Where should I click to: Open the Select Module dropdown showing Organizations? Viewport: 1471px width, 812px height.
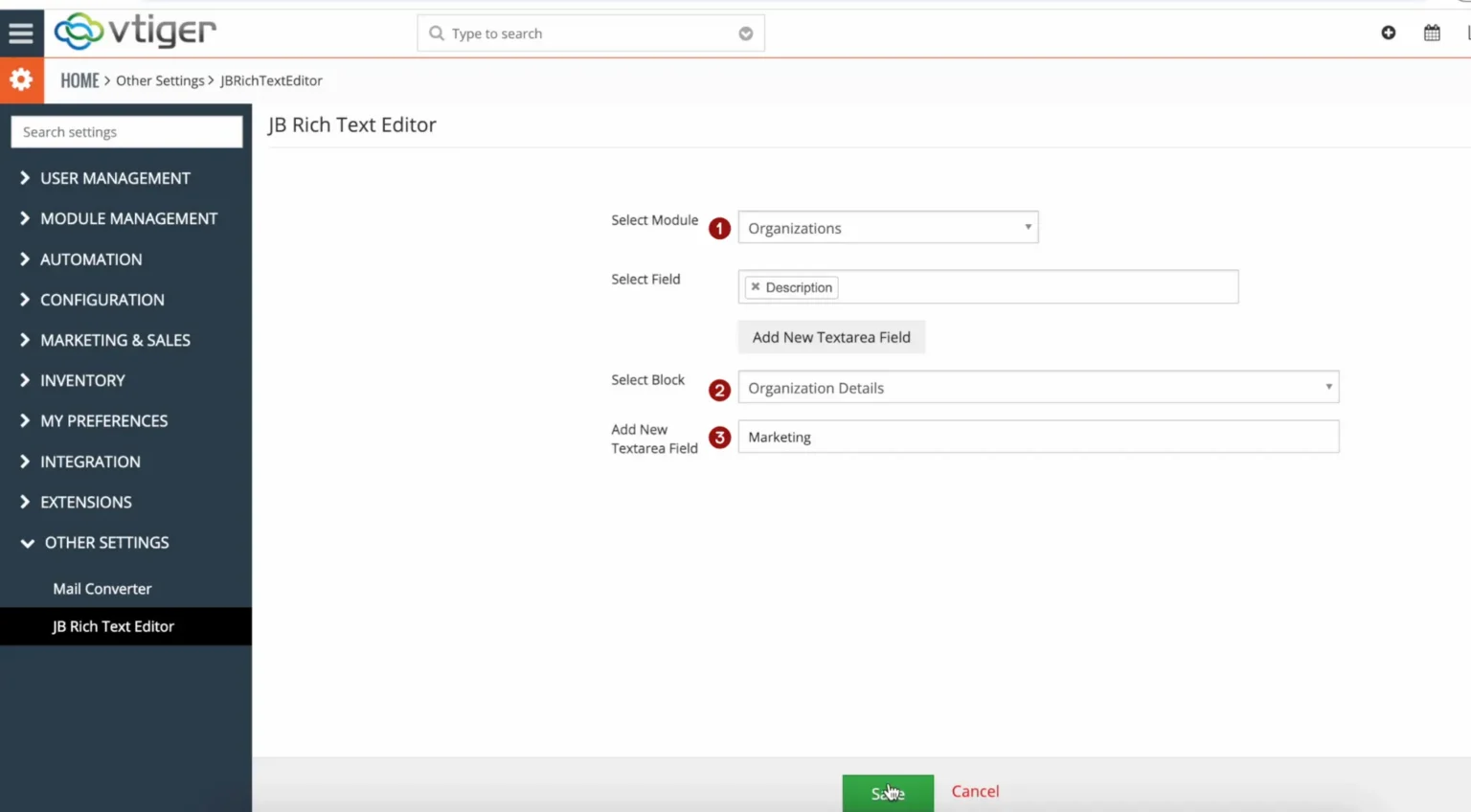click(x=887, y=227)
